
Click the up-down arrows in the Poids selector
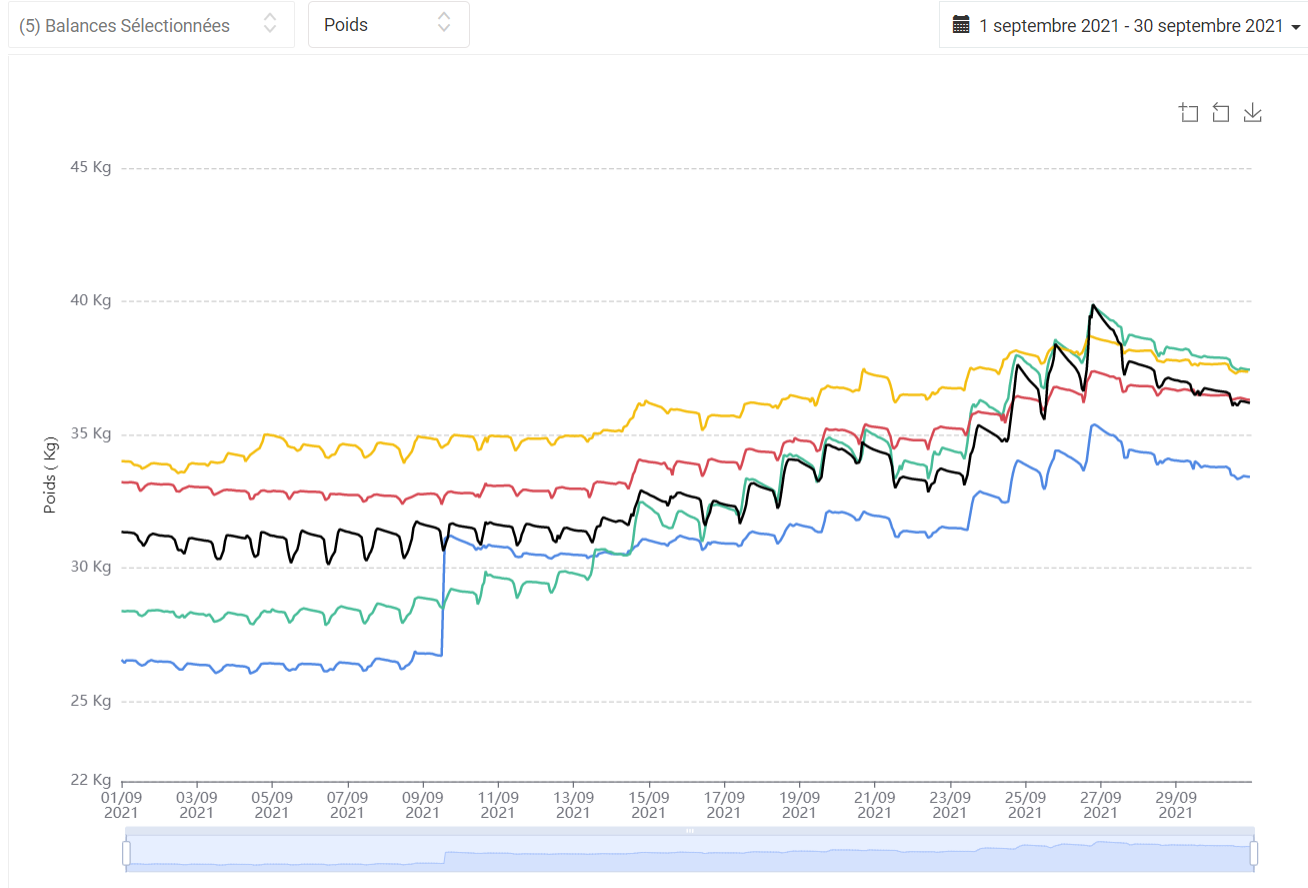444,24
